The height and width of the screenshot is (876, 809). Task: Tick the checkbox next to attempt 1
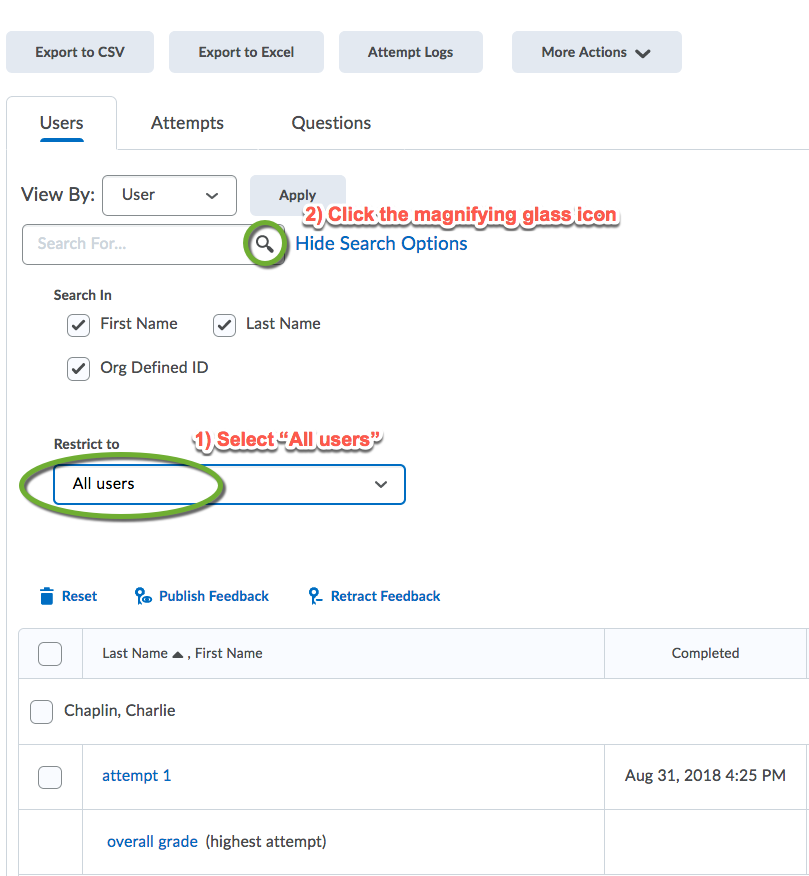click(49, 777)
